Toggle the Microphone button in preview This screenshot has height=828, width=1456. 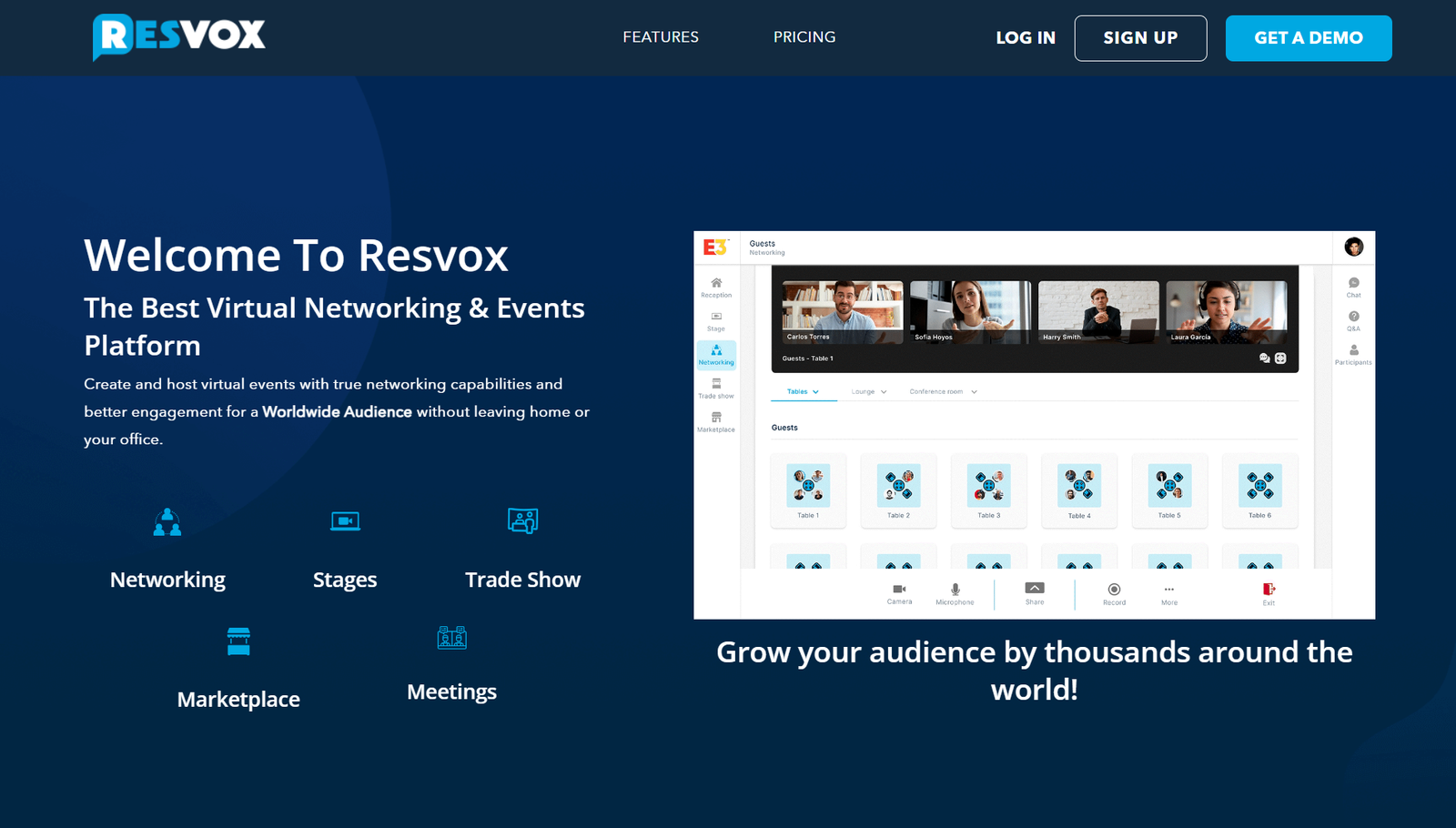(x=955, y=594)
